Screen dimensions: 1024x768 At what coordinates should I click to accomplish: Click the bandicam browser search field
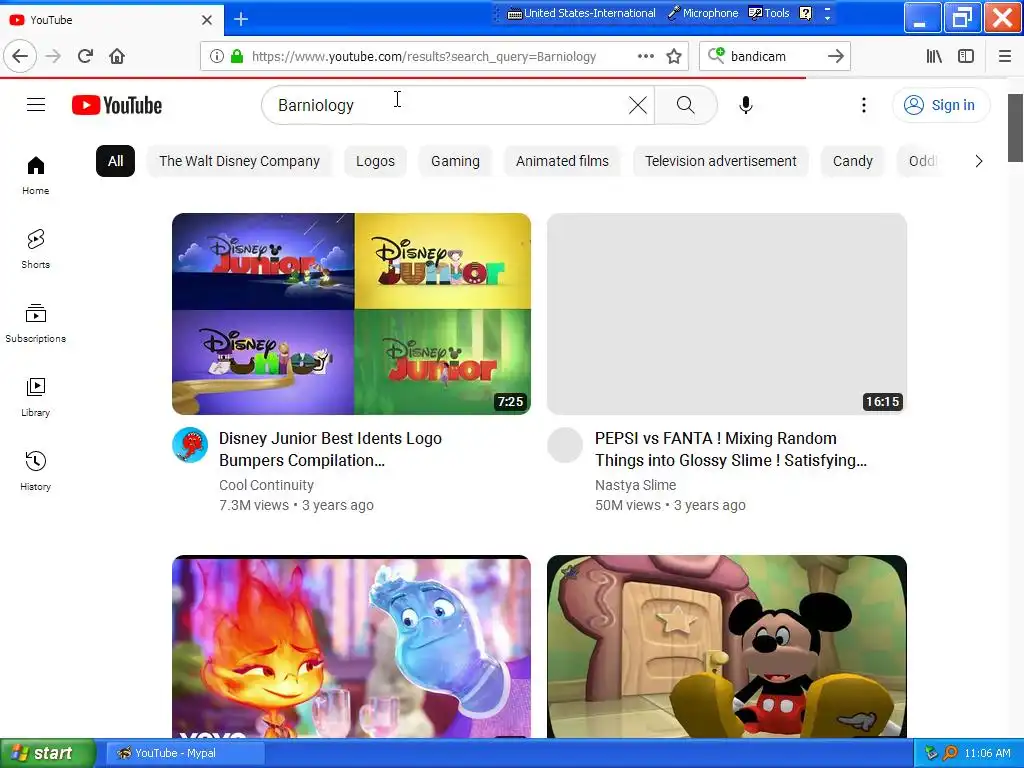[x=774, y=56]
